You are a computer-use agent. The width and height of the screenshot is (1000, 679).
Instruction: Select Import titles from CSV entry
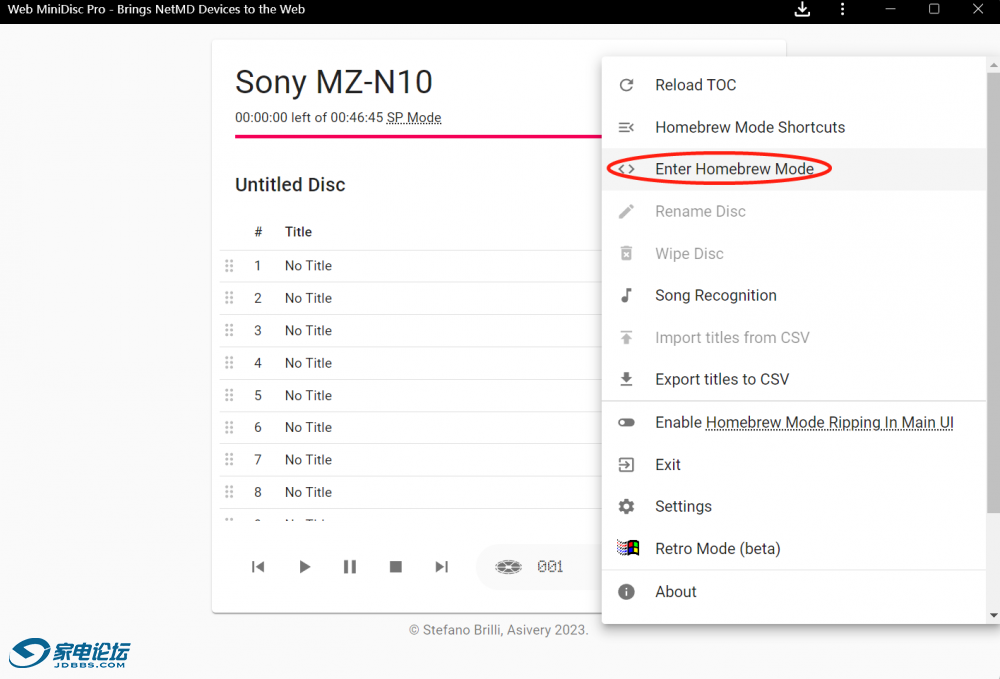pyautogui.click(x=794, y=337)
